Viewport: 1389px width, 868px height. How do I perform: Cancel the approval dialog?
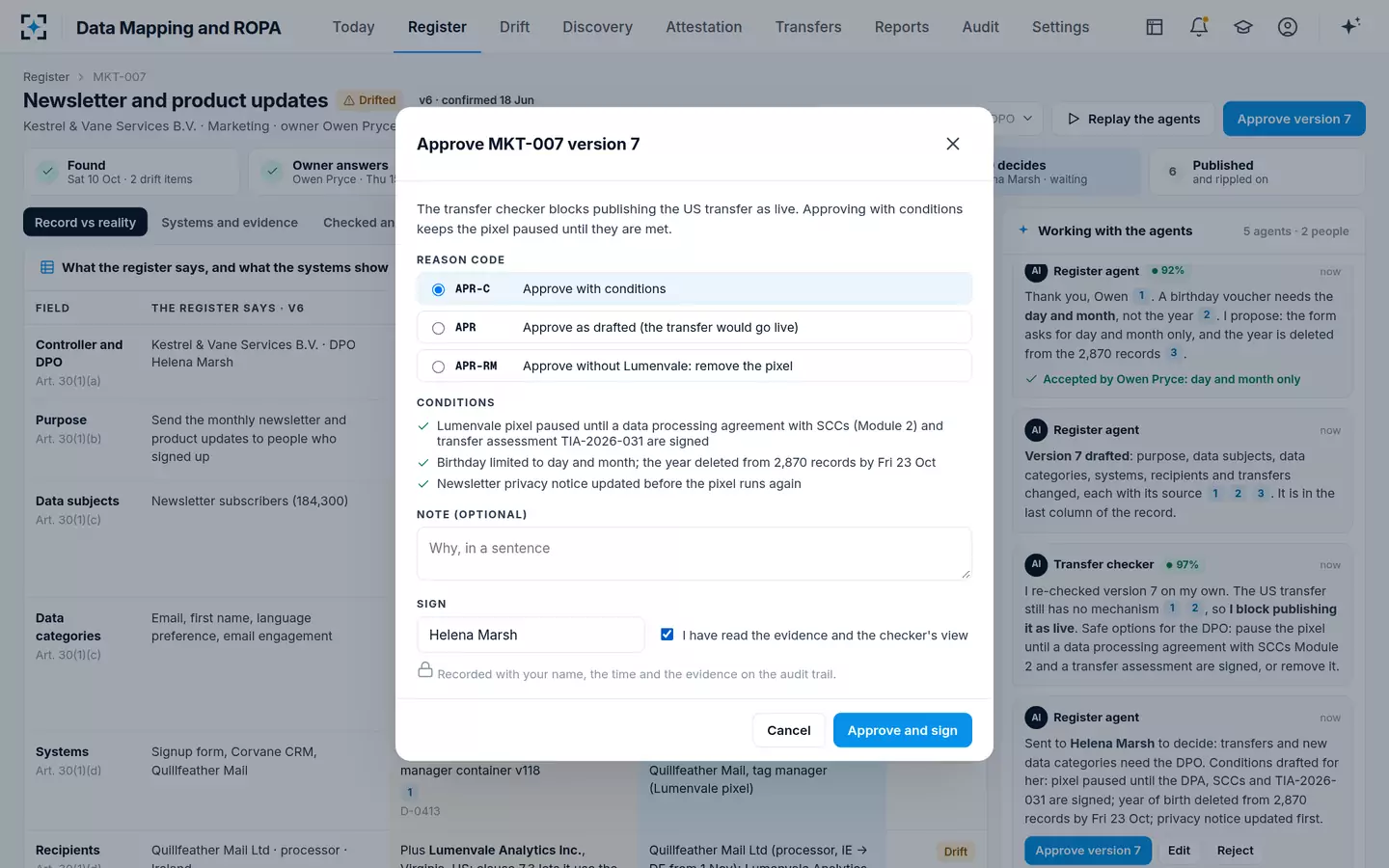[x=788, y=730]
